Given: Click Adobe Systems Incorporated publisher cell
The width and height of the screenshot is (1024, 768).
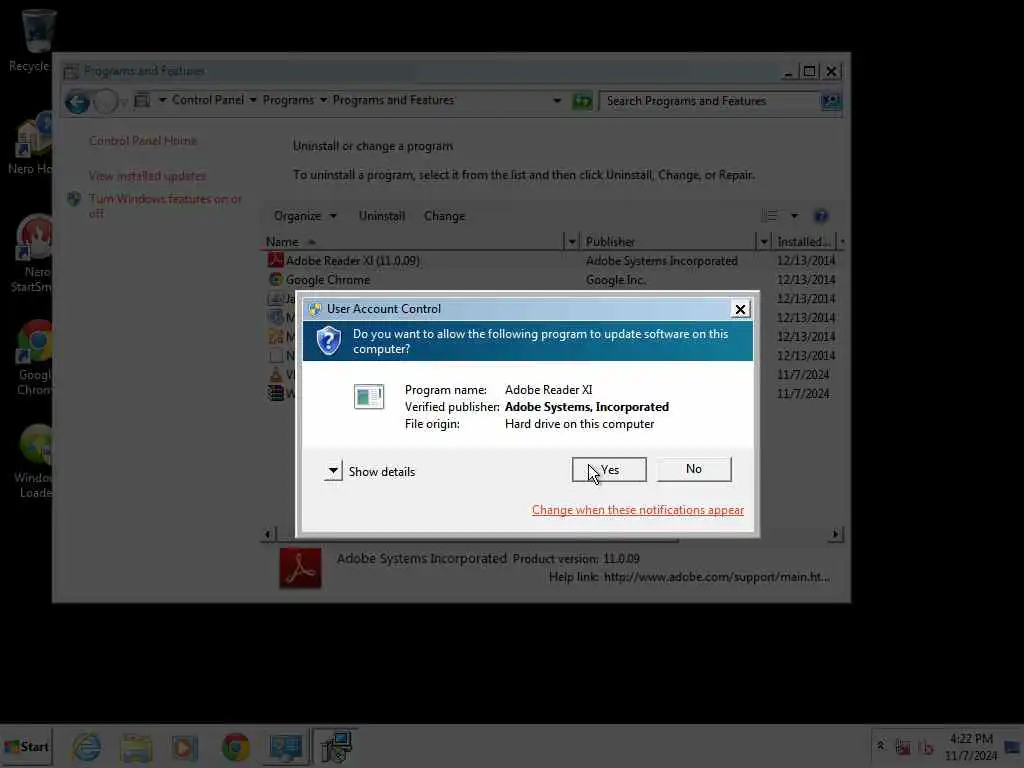Looking at the screenshot, I should tap(662, 261).
